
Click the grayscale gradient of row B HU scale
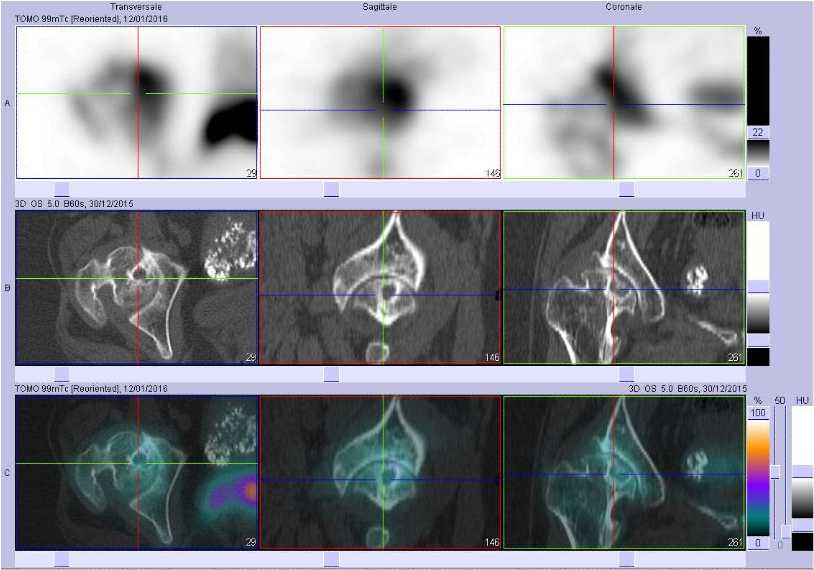pyautogui.click(x=758, y=313)
